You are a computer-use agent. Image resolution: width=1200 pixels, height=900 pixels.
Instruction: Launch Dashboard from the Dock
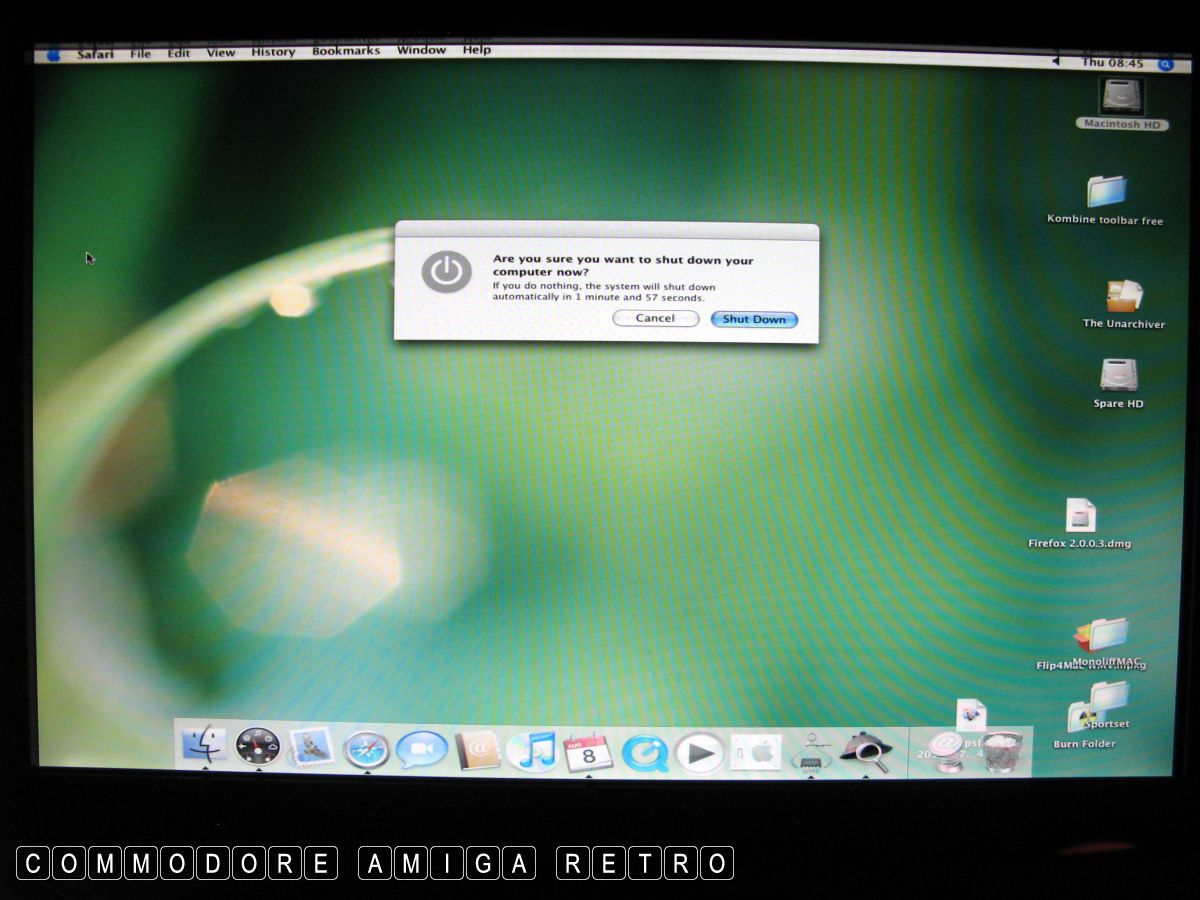coord(258,747)
